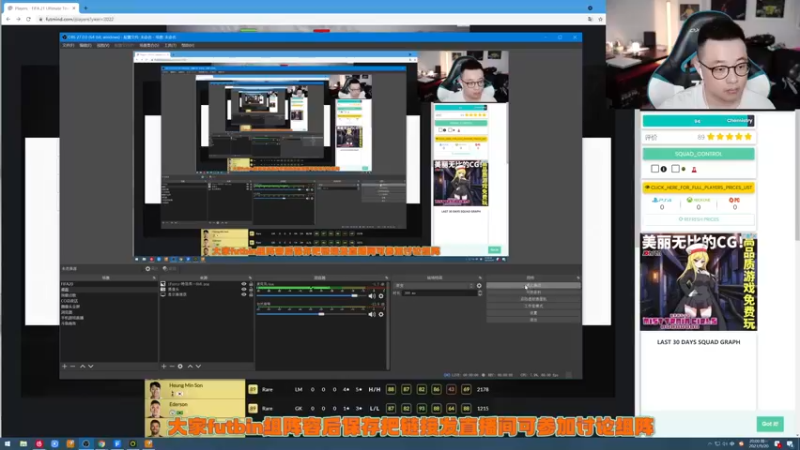Toggle visibility eye of second OBS source
The image size is (800, 450).
coord(244,289)
